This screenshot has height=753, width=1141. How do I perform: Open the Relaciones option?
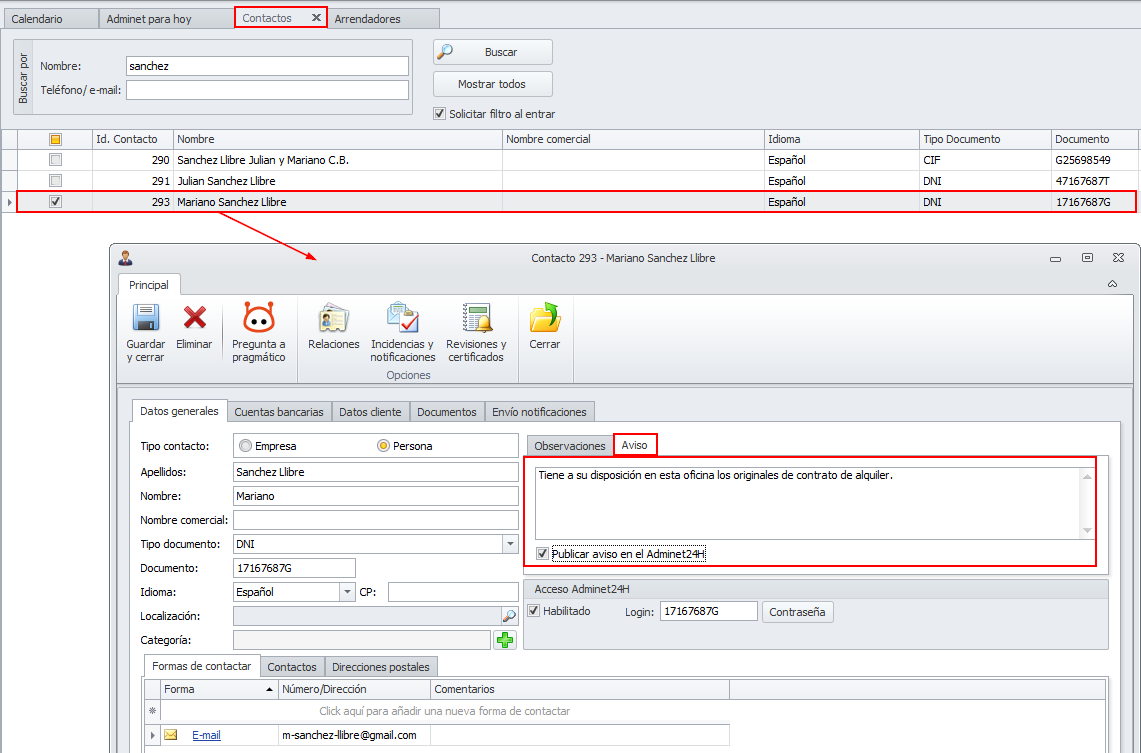[x=333, y=327]
